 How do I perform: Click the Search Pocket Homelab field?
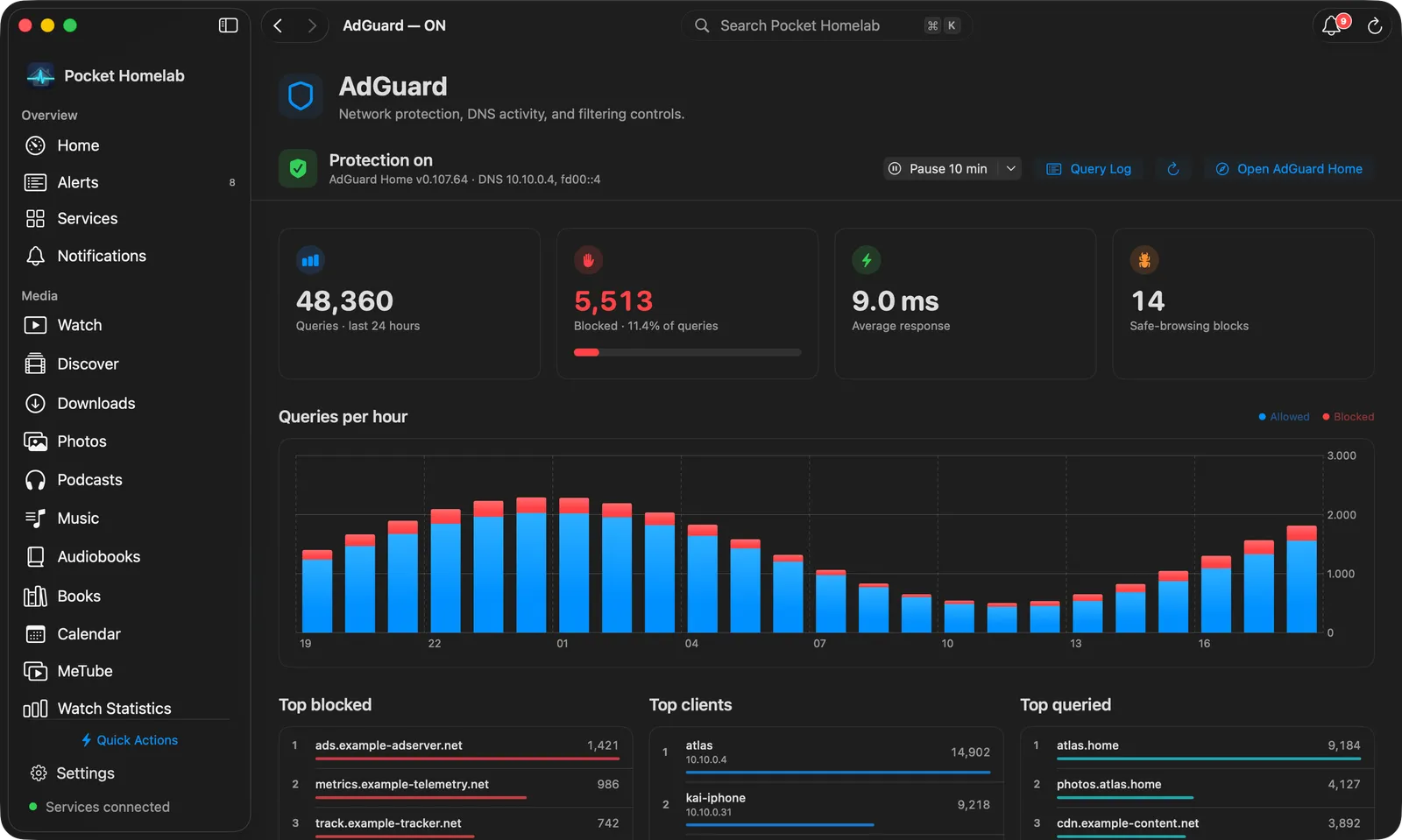(x=826, y=25)
